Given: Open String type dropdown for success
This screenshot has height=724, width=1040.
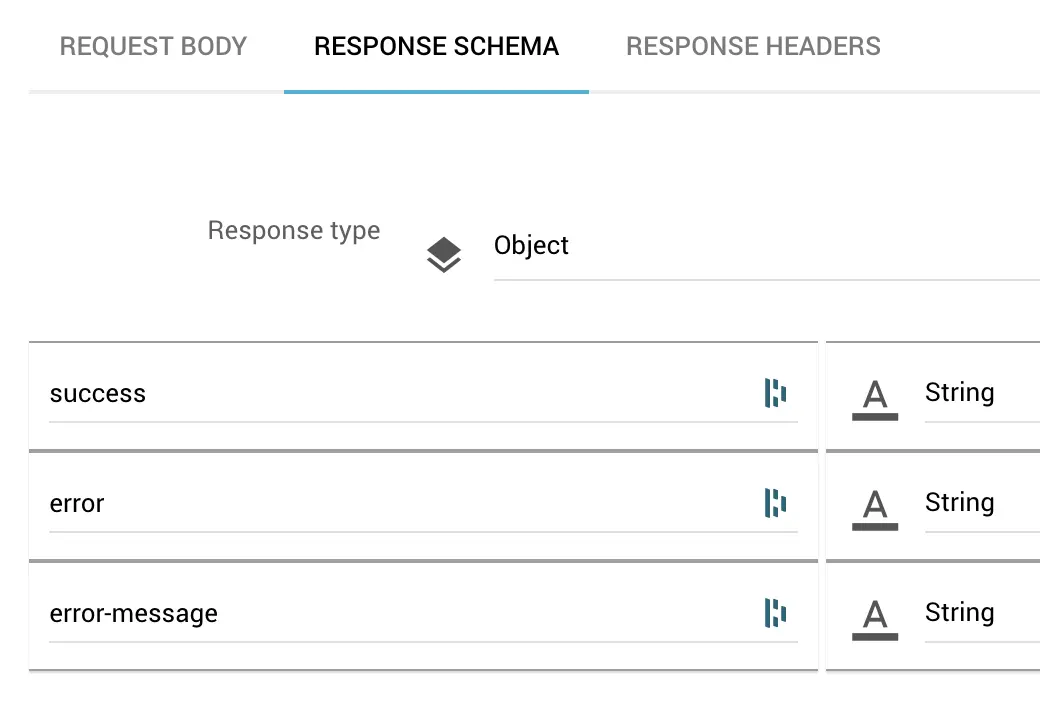Looking at the screenshot, I should (980, 393).
